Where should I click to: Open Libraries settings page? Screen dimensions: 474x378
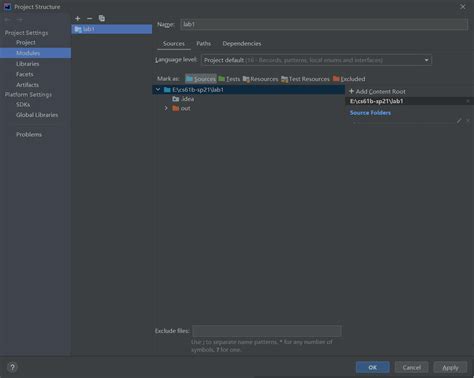(x=28, y=64)
